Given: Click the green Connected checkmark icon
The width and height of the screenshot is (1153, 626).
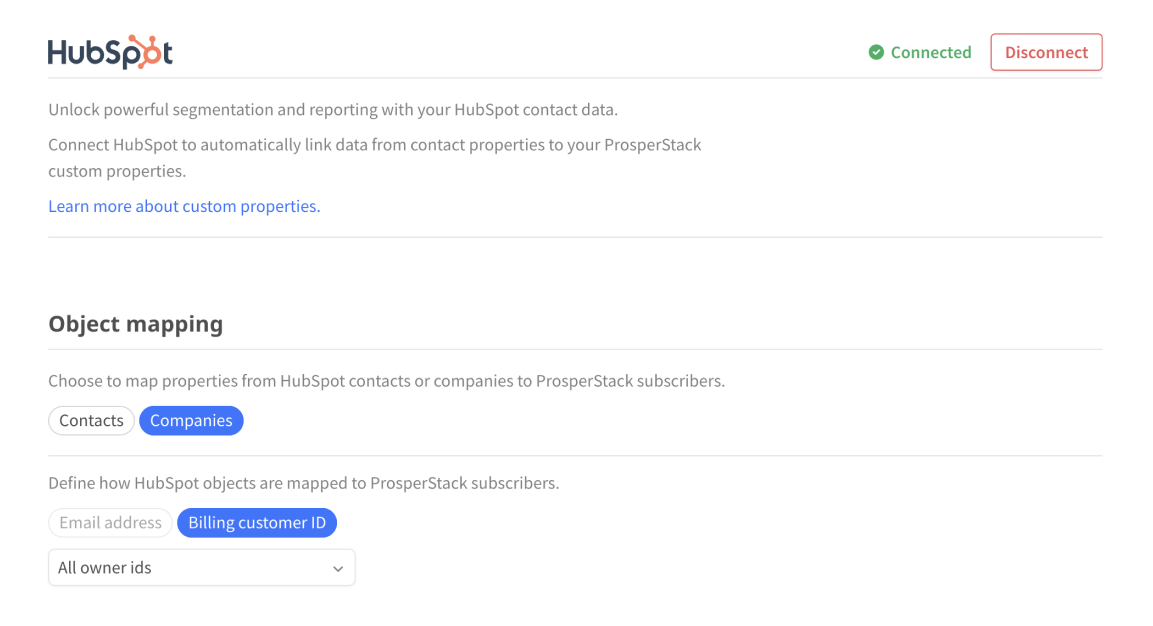Looking at the screenshot, I should (x=876, y=52).
